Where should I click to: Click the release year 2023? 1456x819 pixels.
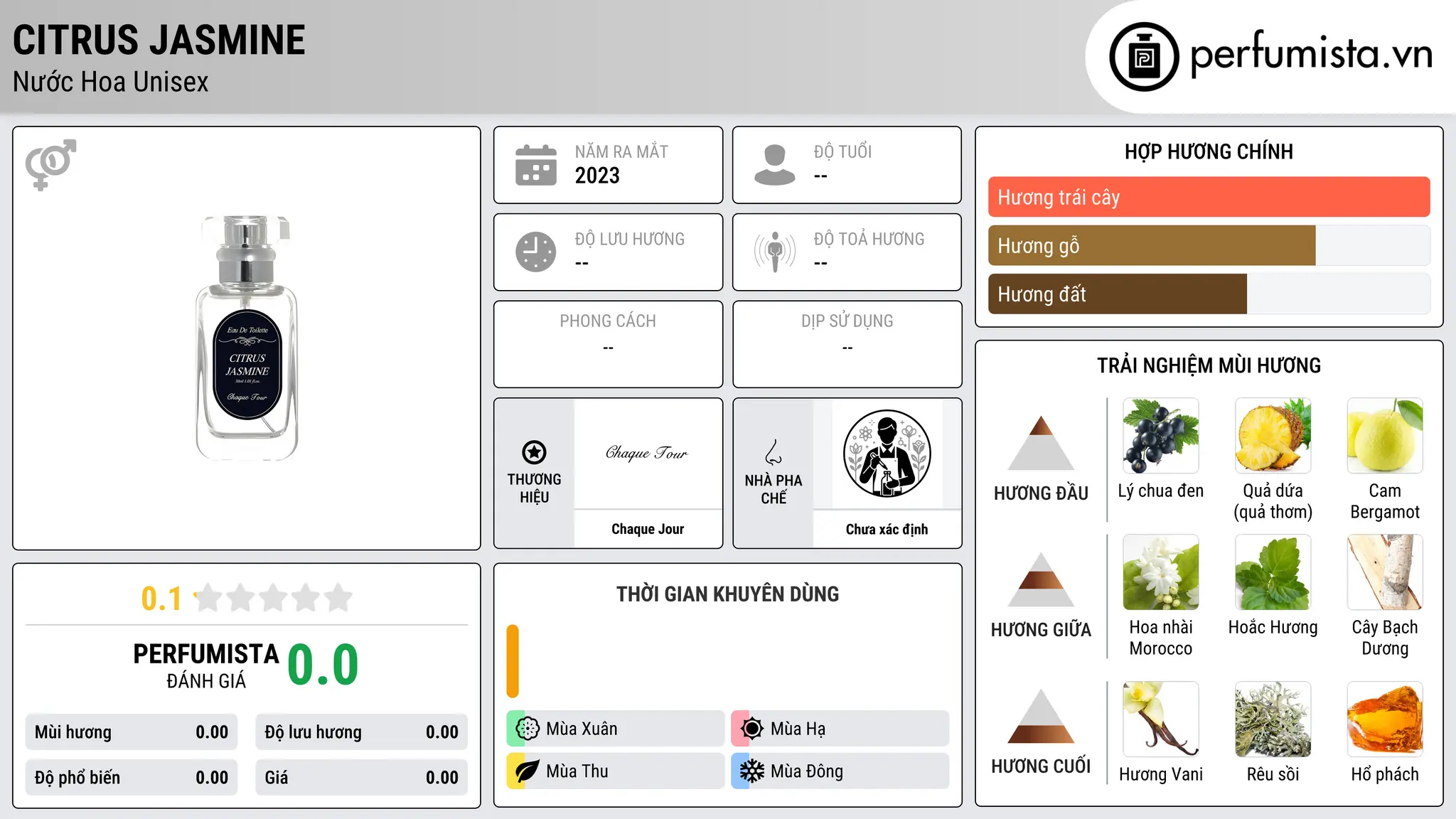pyautogui.click(x=597, y=176)
